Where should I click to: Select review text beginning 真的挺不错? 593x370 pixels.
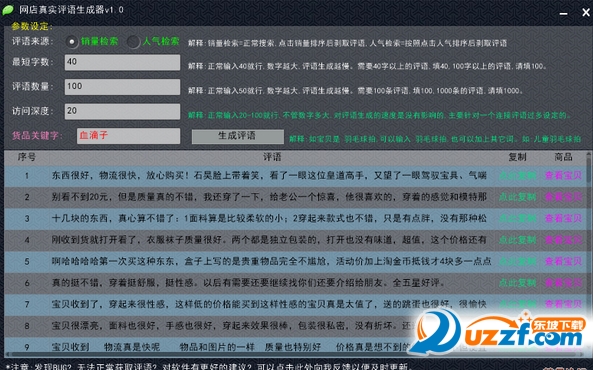248,283
